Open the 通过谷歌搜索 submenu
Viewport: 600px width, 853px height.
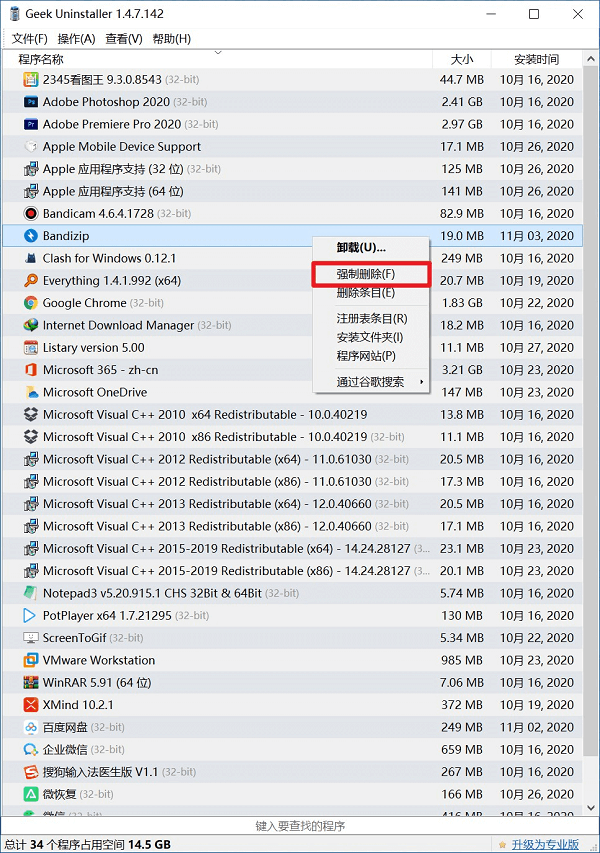click(371, 381)
